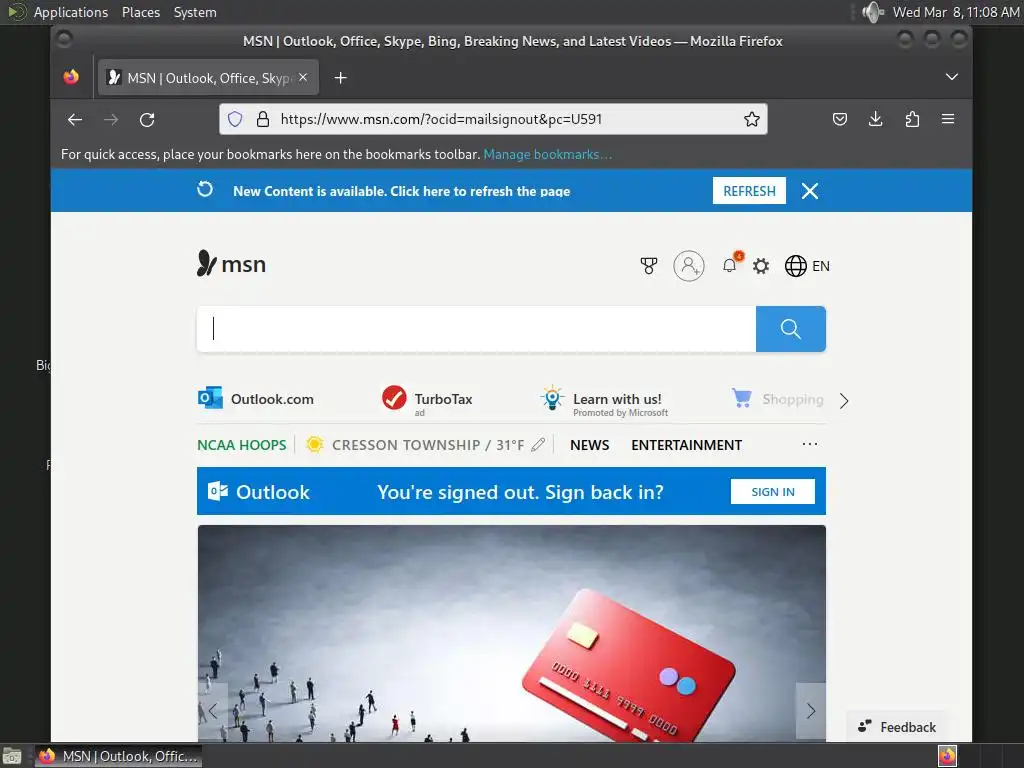1024x768 pixels.
Task: Go to previous carousel slide
Action: pyautogui.click(x=213, y=711)
